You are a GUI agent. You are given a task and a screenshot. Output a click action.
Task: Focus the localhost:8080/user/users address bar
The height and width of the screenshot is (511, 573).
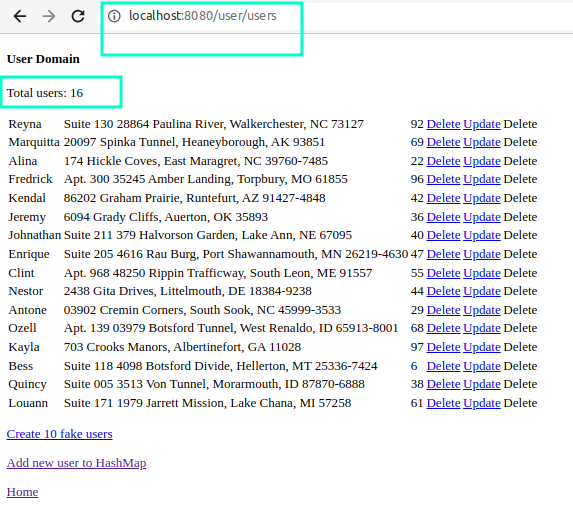click(203, 16)
